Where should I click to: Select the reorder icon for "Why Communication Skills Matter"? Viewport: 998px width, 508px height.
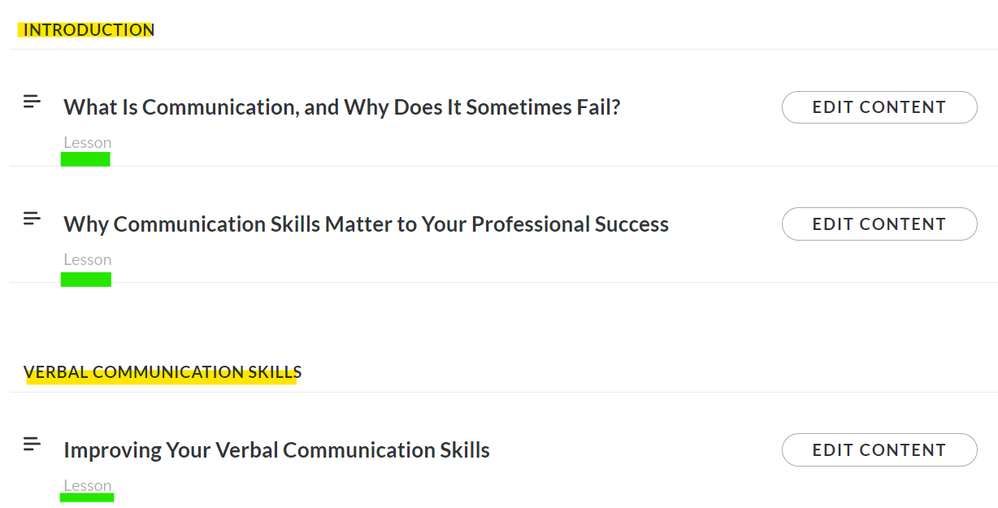point(32,218)
